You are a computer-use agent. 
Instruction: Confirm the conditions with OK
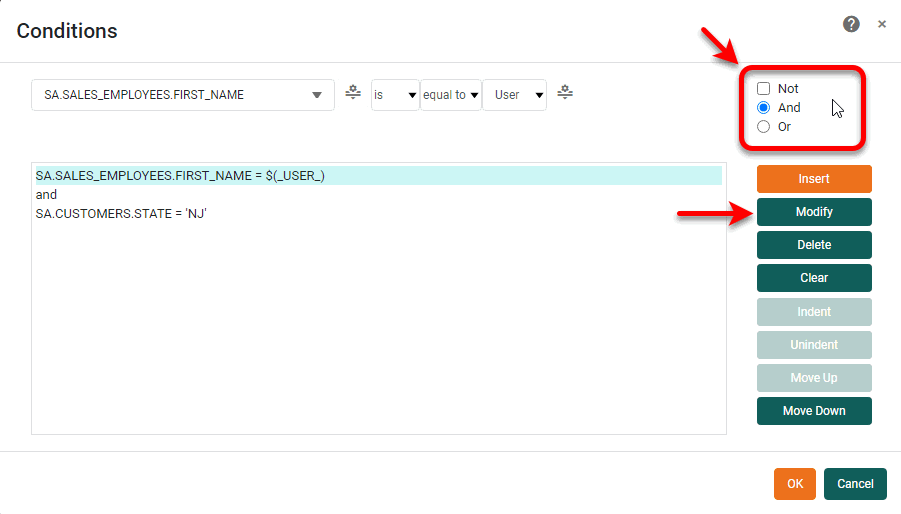(794, 484)
